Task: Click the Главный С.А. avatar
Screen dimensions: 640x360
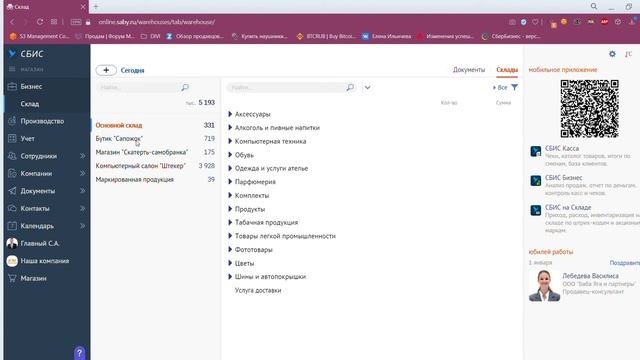Action: coord(12,243)
